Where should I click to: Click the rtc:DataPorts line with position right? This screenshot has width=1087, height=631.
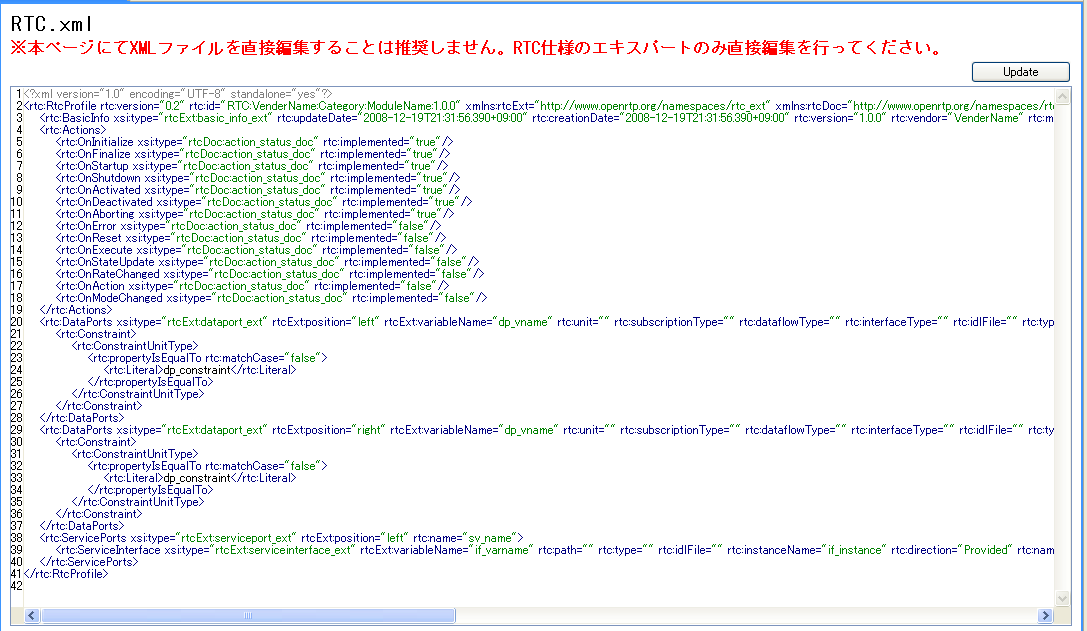547,430
